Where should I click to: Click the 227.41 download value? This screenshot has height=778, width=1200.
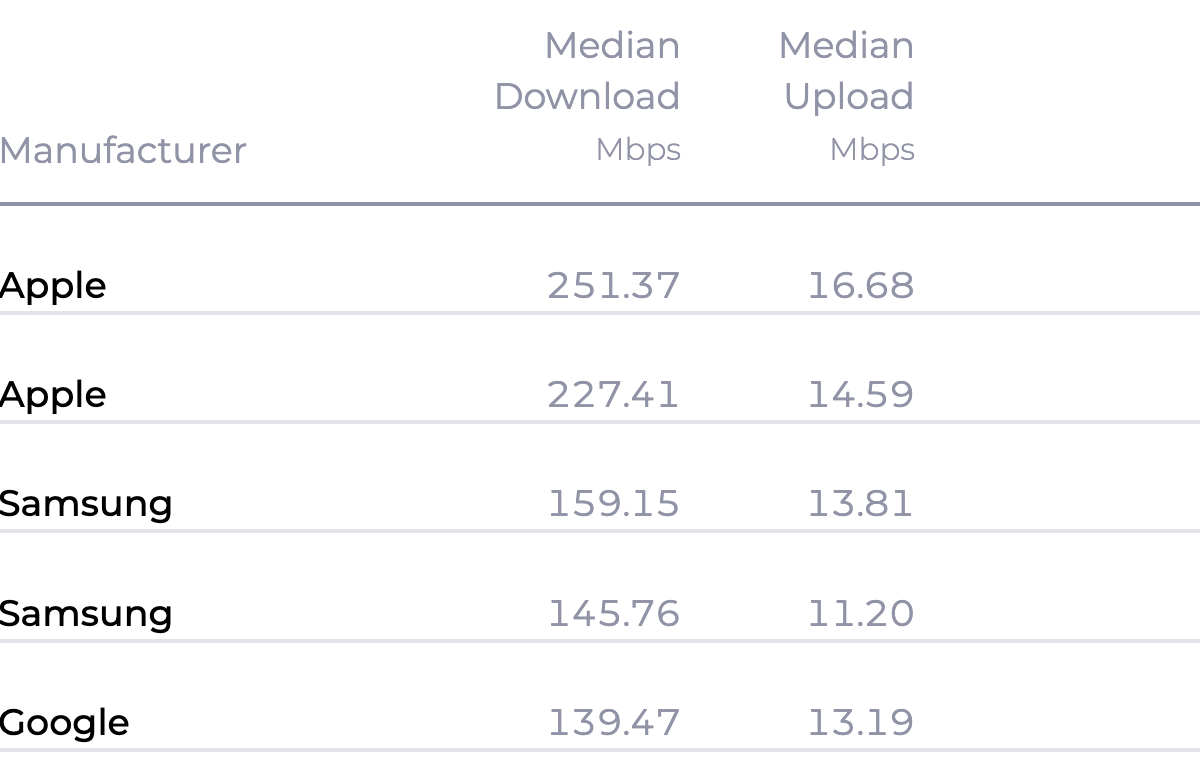click(x=613, y=395)
